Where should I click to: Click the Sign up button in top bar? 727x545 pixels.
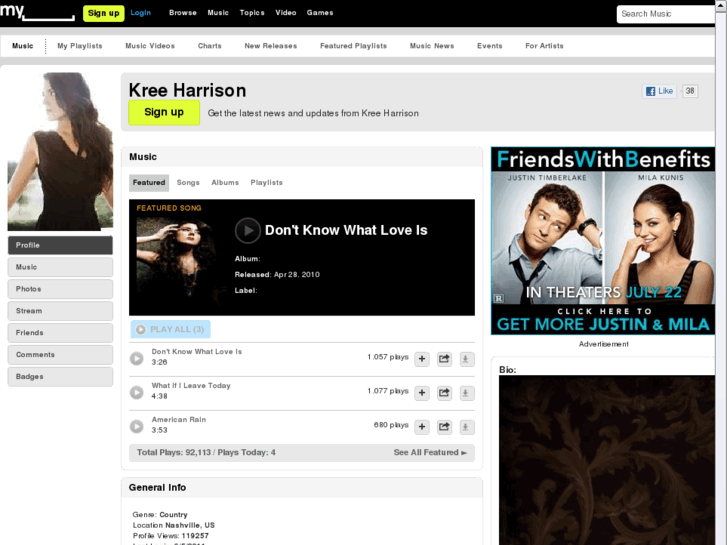point(103,13)
